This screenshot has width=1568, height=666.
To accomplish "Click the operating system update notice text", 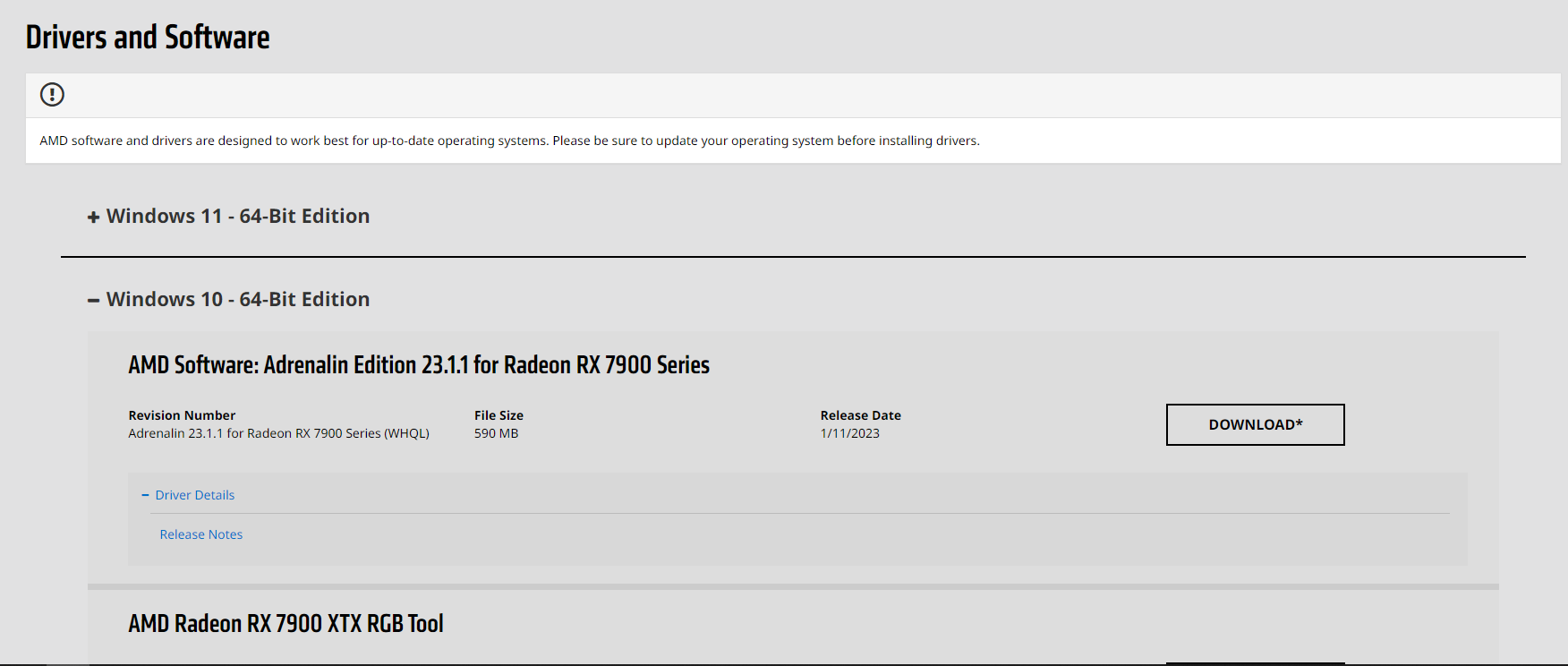I will coord(509,141).
